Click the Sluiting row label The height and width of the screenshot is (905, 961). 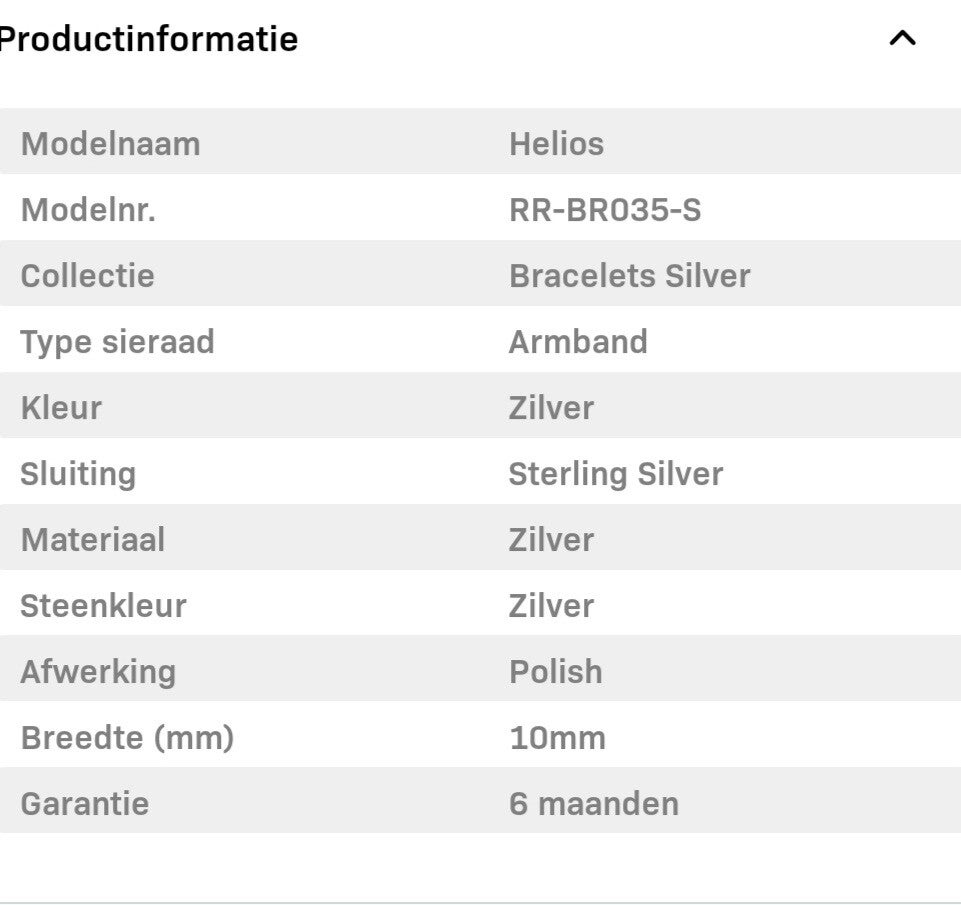(78, 474)
